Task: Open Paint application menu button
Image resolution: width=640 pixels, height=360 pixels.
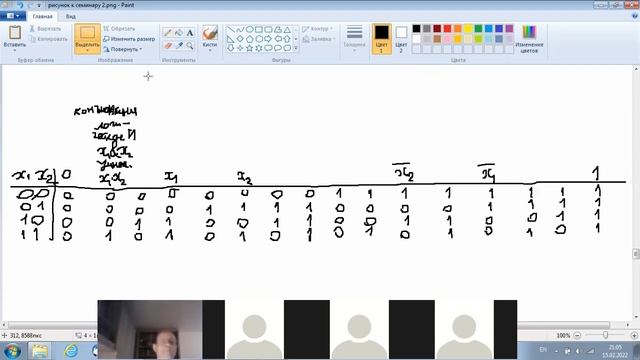Action: [13, 16]
